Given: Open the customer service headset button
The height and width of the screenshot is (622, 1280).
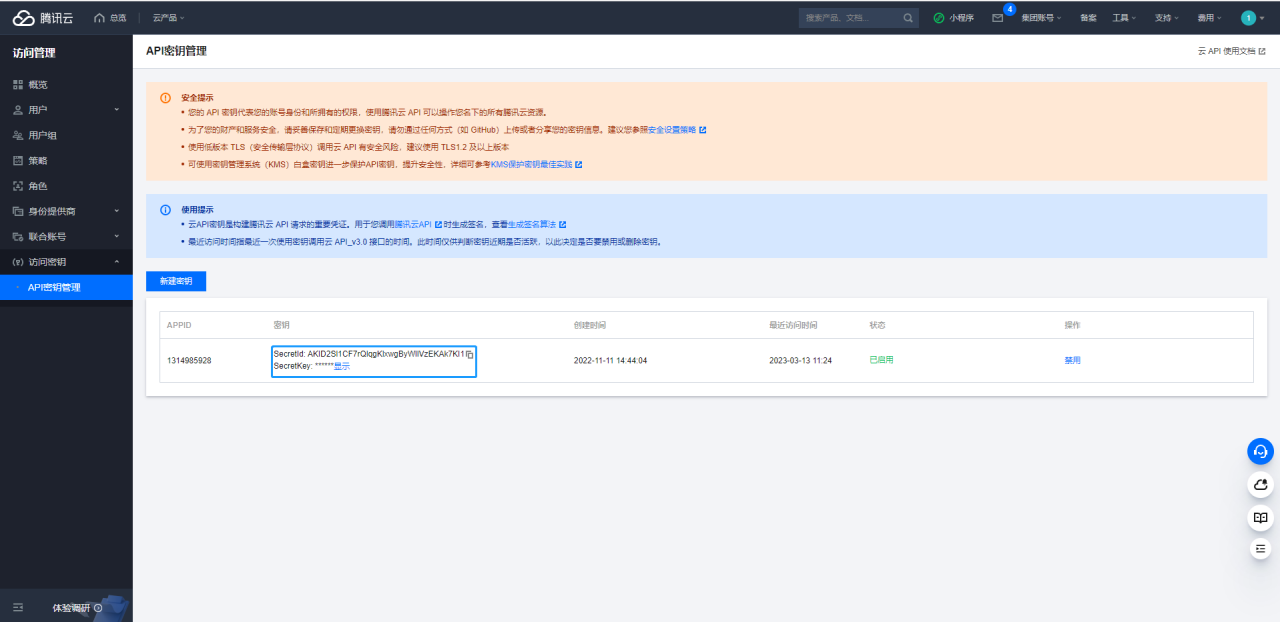Looking at the screenshot, I should 1260,451.
